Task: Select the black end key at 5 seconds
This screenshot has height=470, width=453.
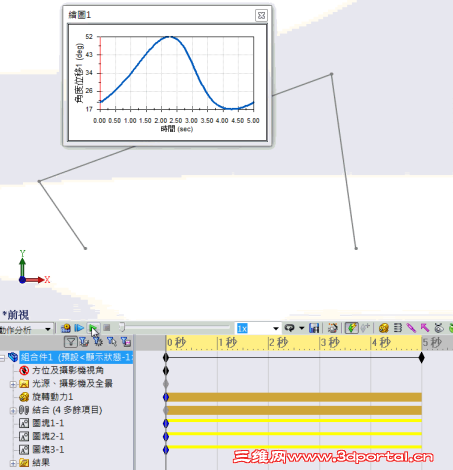Action: point(422,358)
